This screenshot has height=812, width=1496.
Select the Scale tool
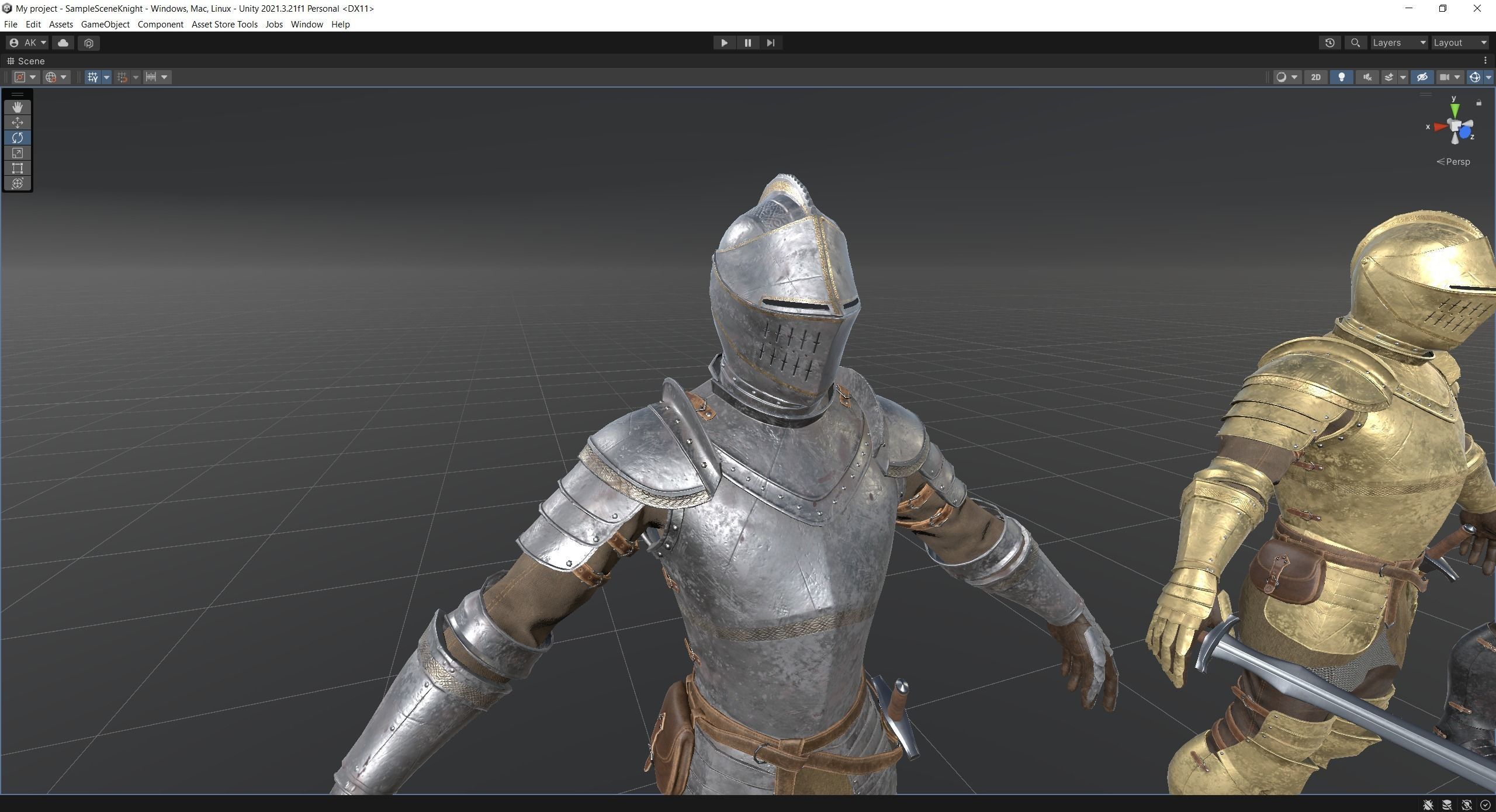[18, 153]
